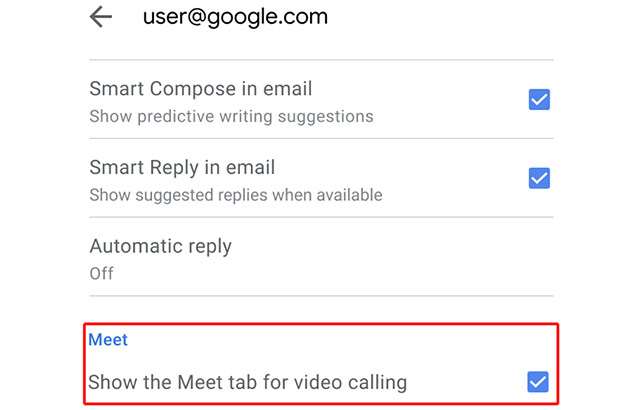Click gap between Smart Compose text and checkbox
The height and width of the screenshot is (410, 640).
tap(450, 100)
